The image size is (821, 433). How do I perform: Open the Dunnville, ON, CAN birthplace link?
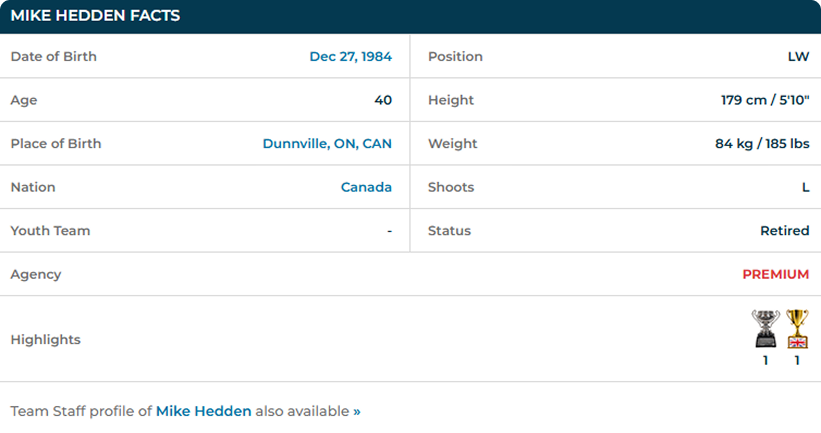point(327,144)
